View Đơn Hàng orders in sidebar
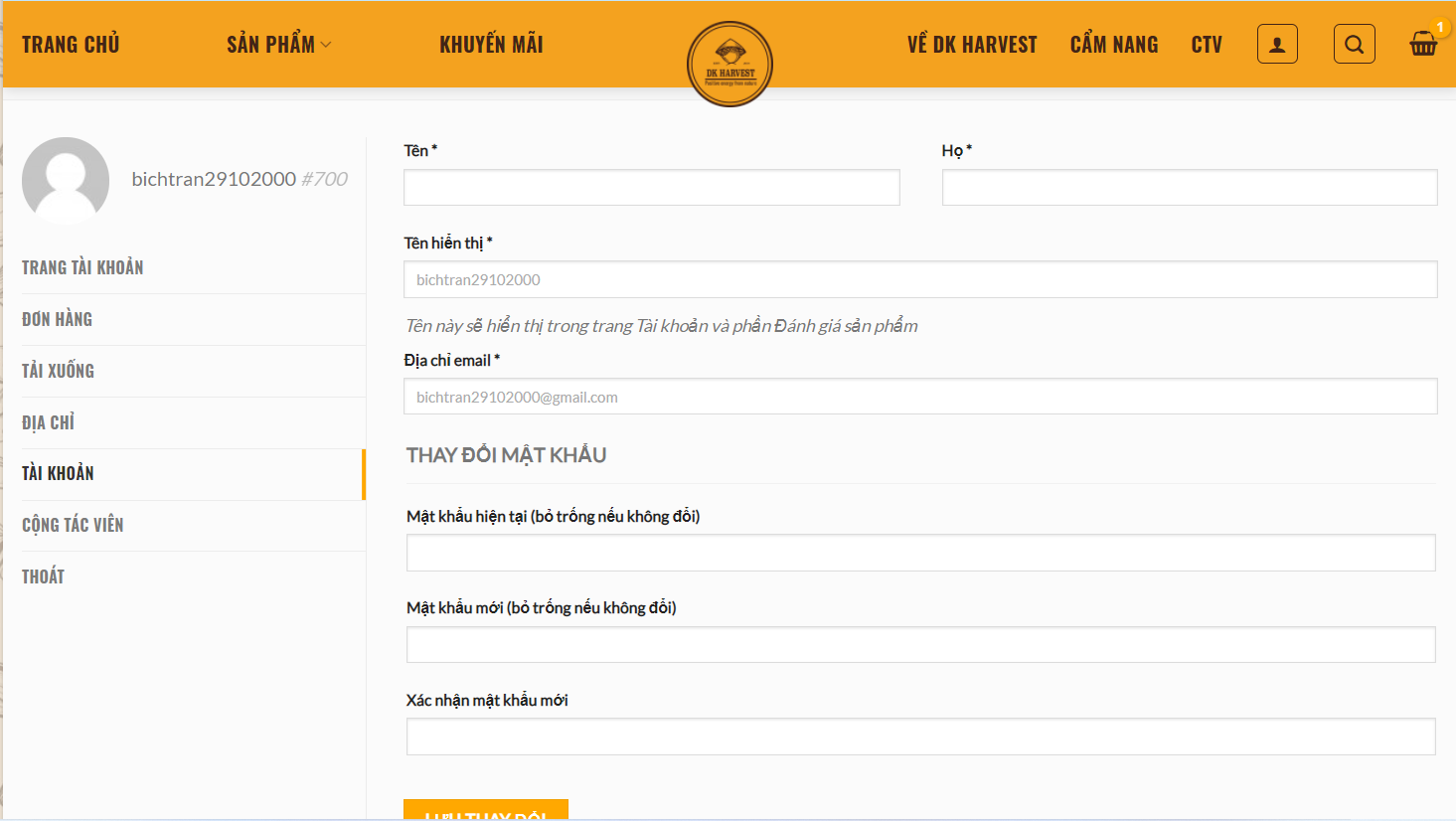 [x=57, y=319]
